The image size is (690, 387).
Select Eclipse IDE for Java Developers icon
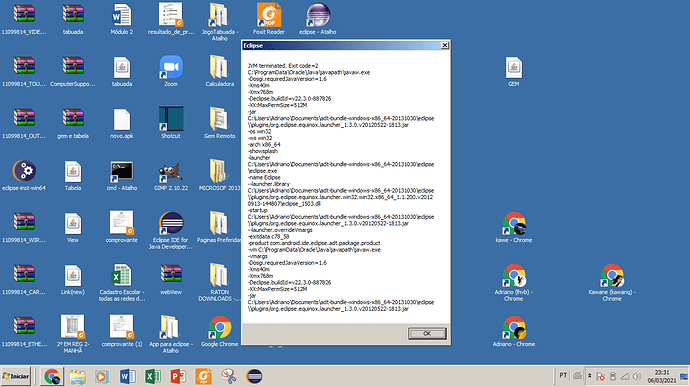click(171, 230)
